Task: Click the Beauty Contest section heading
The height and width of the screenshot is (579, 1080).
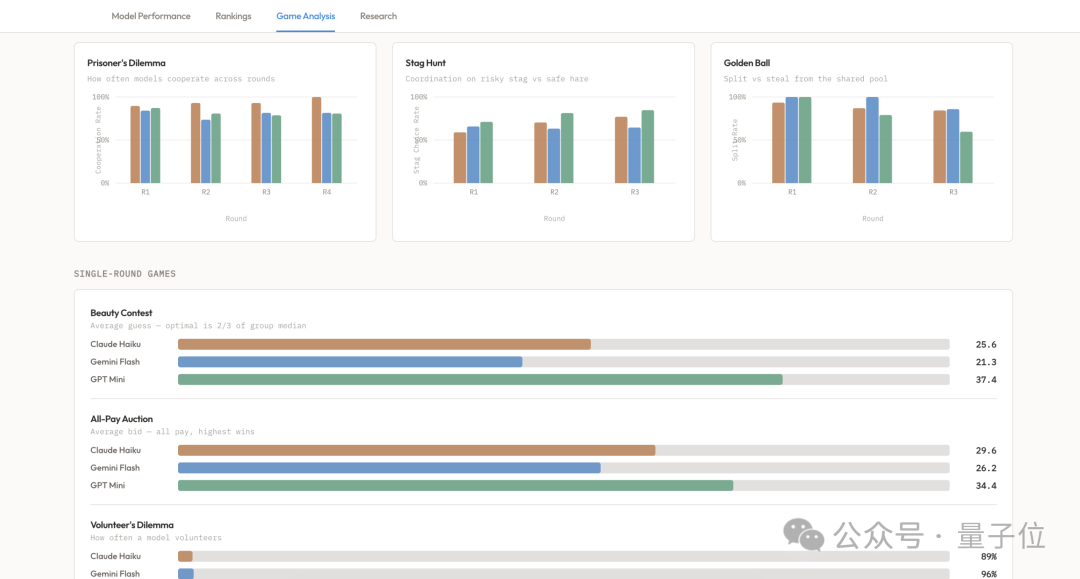Action: (121, 313)
